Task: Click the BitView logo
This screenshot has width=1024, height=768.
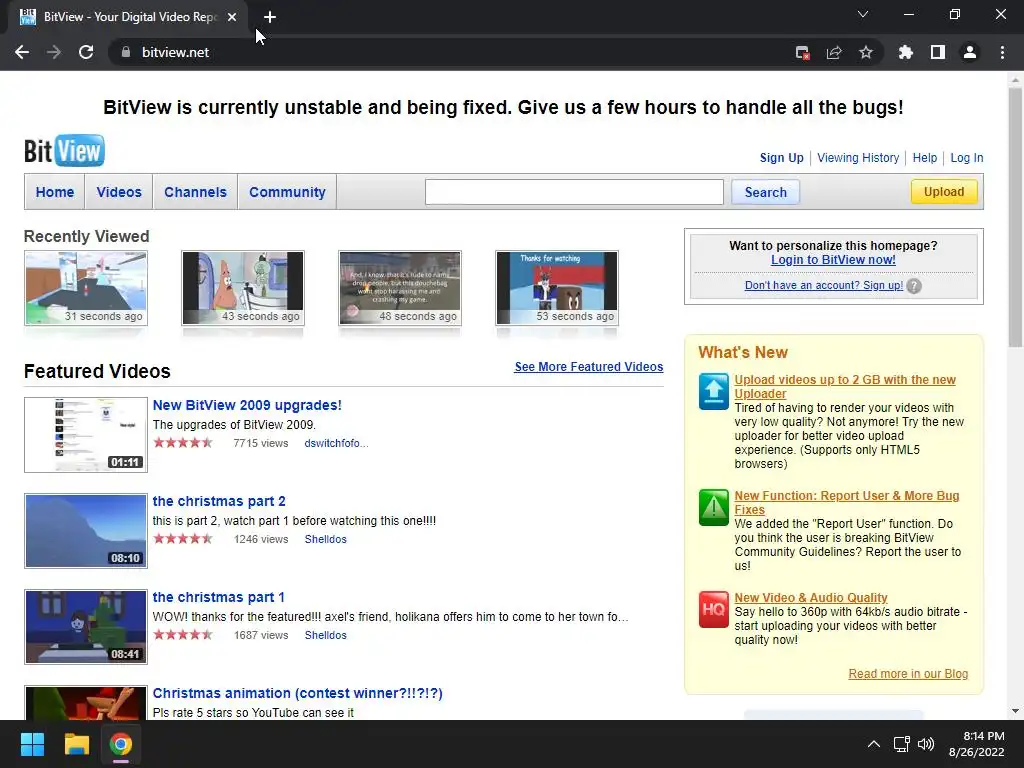Action: click(64, 151)
